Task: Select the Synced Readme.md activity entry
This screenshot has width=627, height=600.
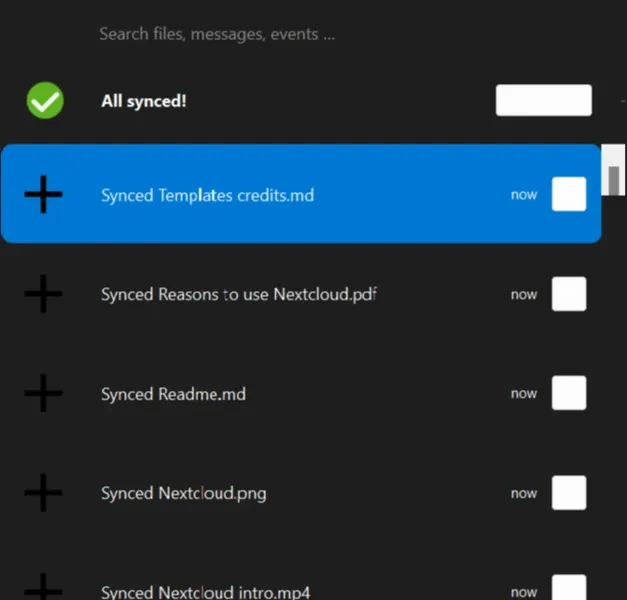Action: (x=301, y=393)
